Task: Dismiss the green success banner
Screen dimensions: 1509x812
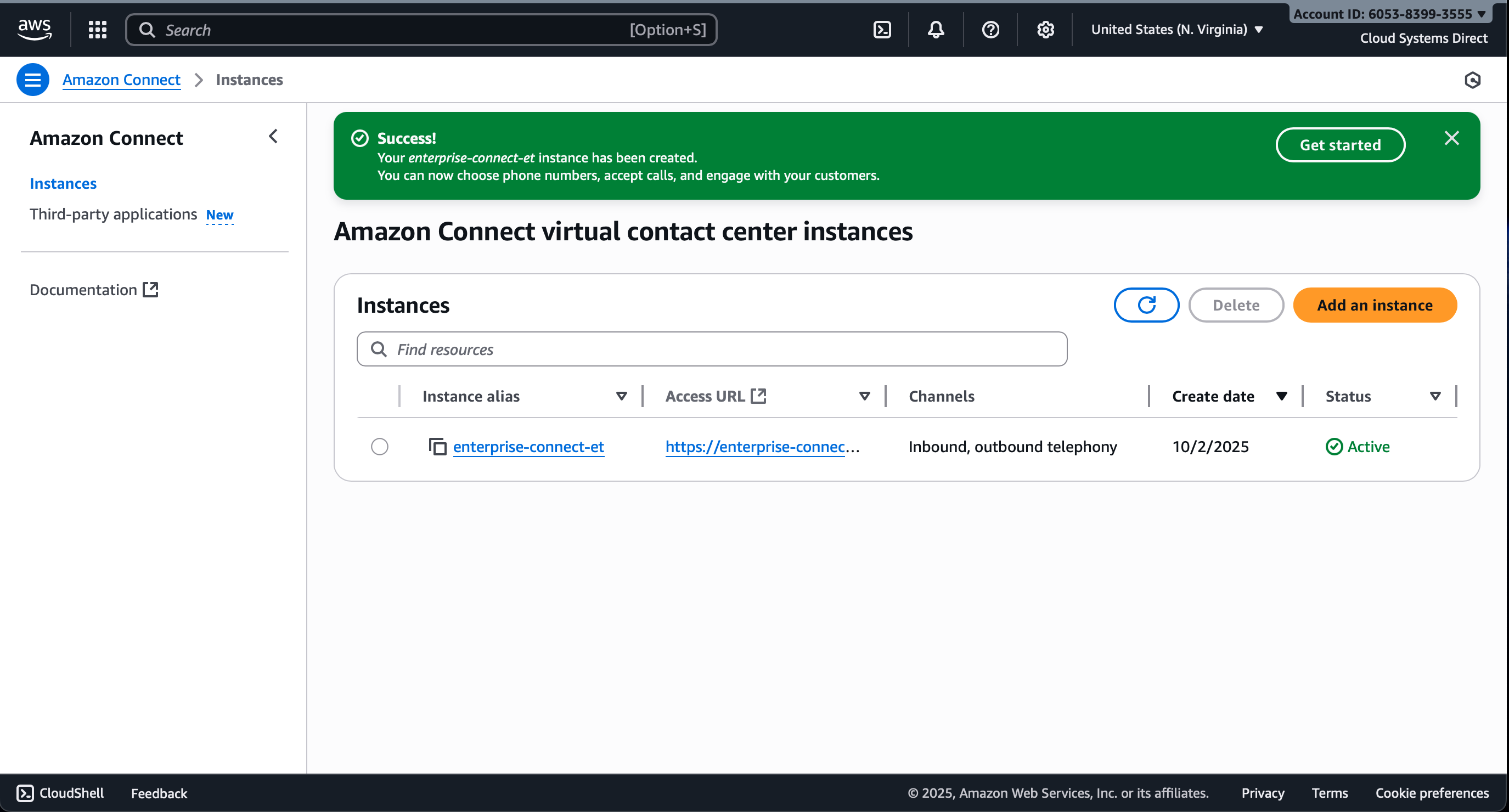Action: (x=1451, y=138)
